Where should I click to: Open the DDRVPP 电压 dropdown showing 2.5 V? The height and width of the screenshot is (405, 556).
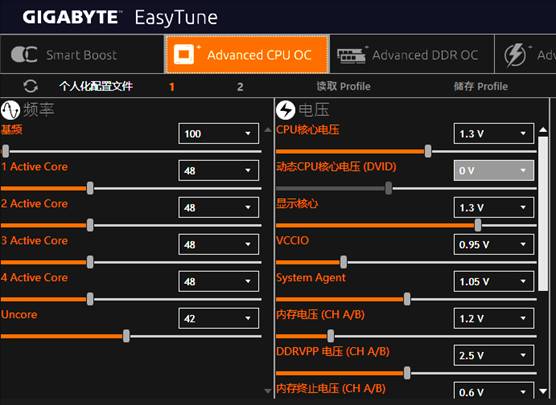[494, 355]
